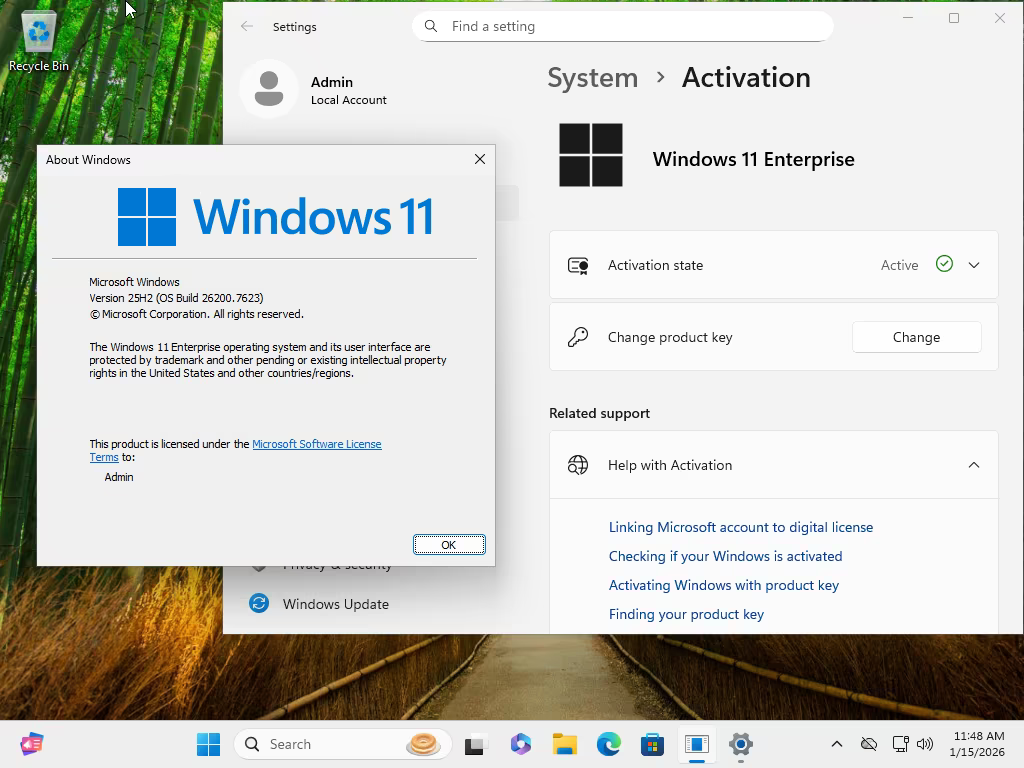Screen dimensions: 1024x768
Task: Click the Version 25H2 build text
Action: (176, 298)
